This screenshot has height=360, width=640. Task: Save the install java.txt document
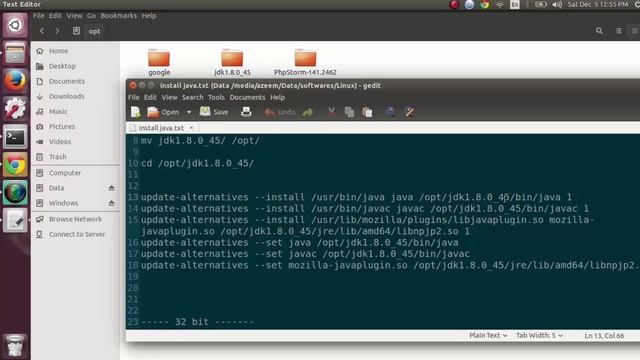pos(214,112)
